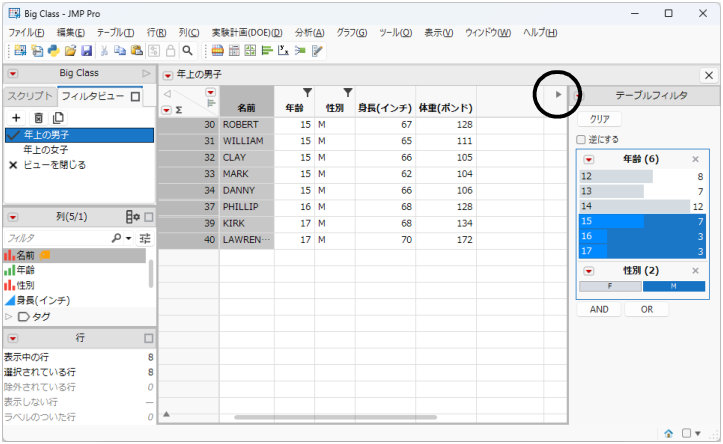Screen dimensions: 723x444
Task: Select the 名前 column header
Action: [247, 101]
